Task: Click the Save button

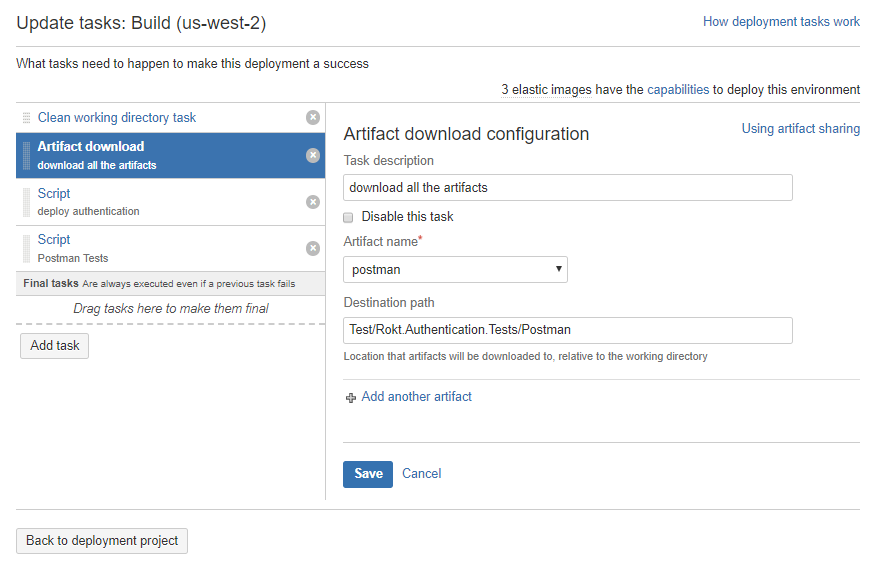Action: click(x=368, y=474)
